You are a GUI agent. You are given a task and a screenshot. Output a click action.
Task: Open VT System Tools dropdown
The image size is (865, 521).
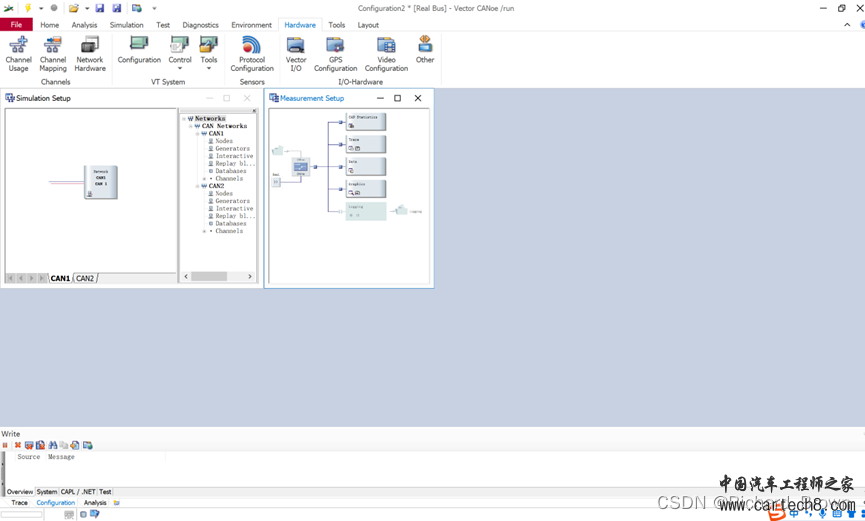pos(209,53)
